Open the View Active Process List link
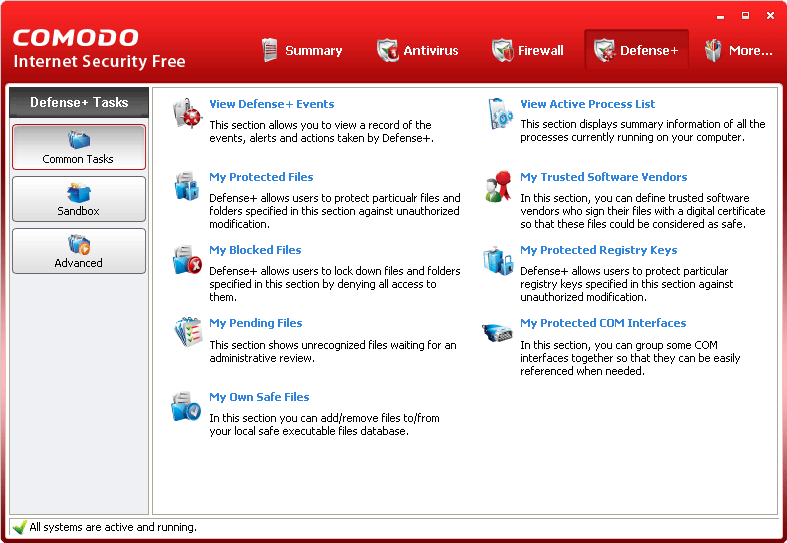Image resolution: width=787 pixels, height=543 pixels. pyautogui.click(x=587, y=104)
